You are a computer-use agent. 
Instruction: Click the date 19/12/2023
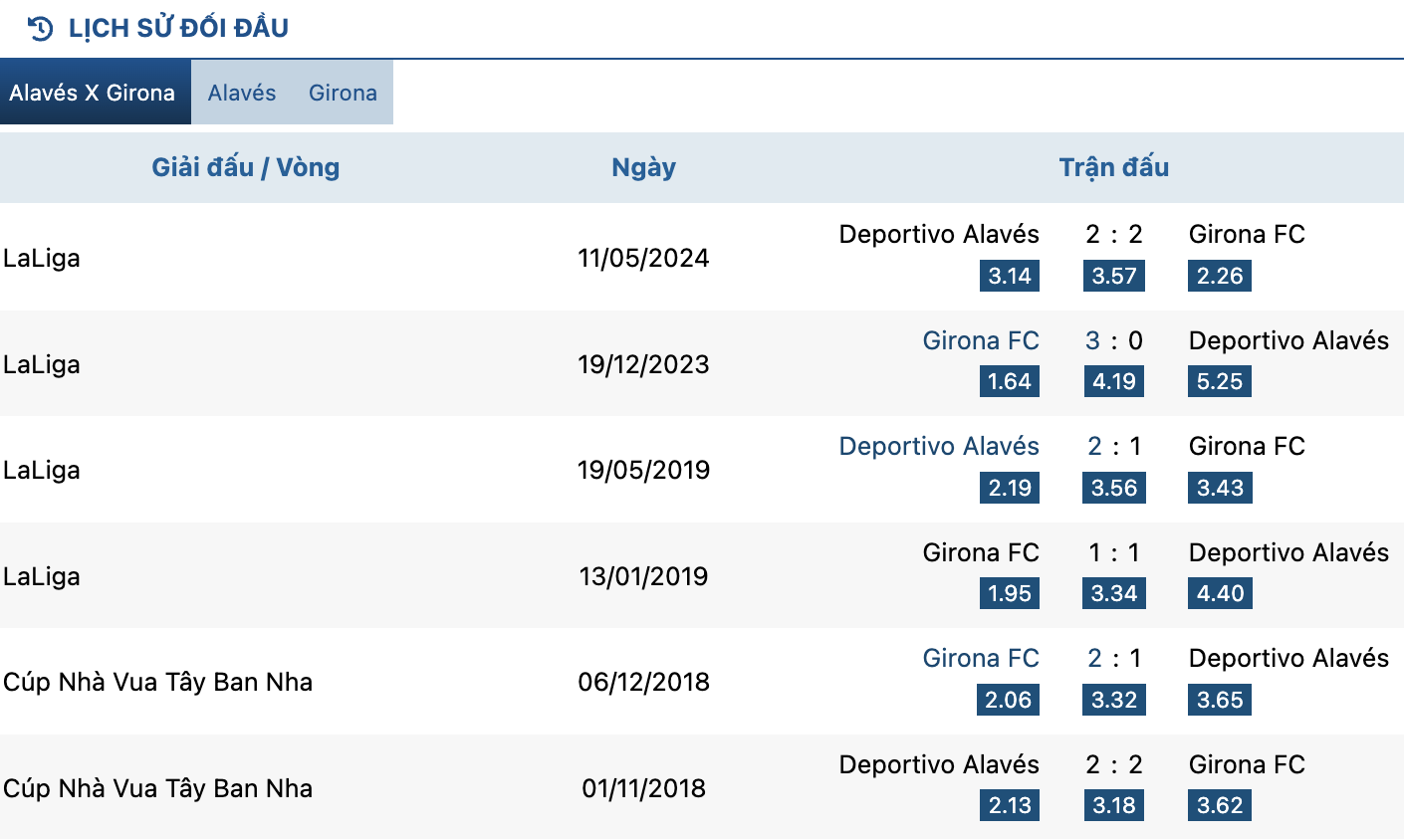tap(643, 364)
